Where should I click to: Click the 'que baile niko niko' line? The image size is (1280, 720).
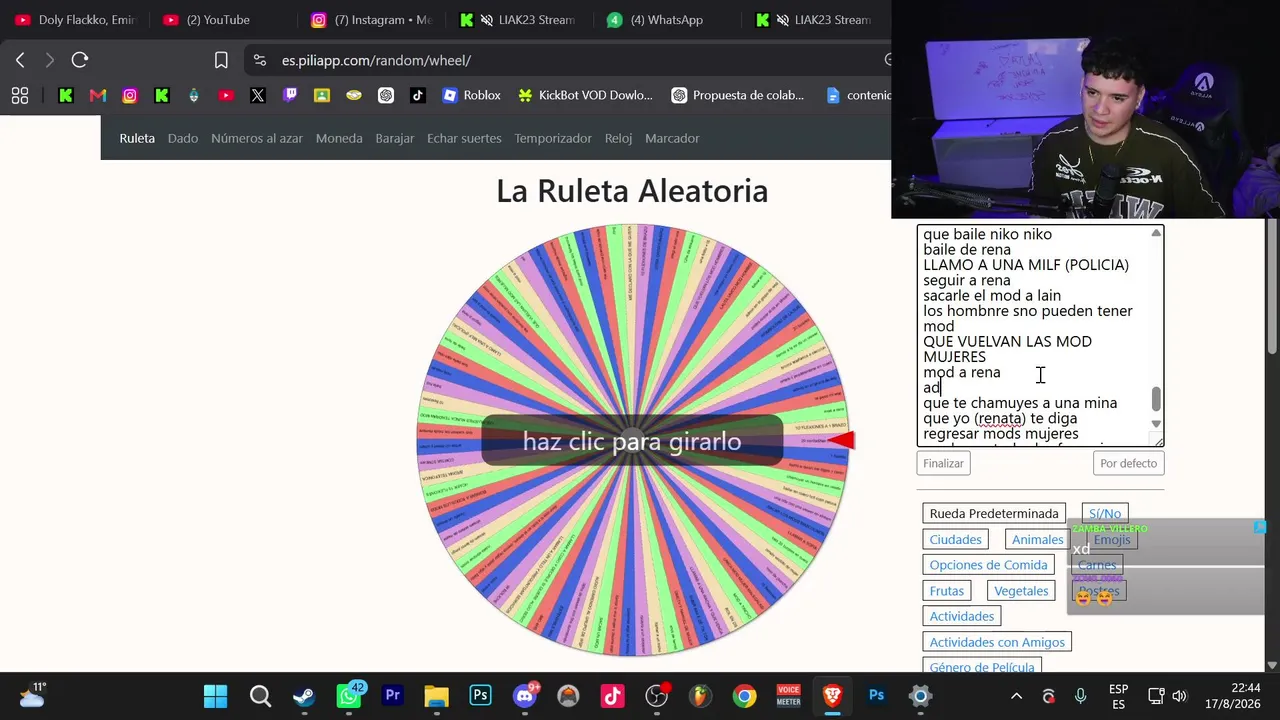tap(987, 234)
